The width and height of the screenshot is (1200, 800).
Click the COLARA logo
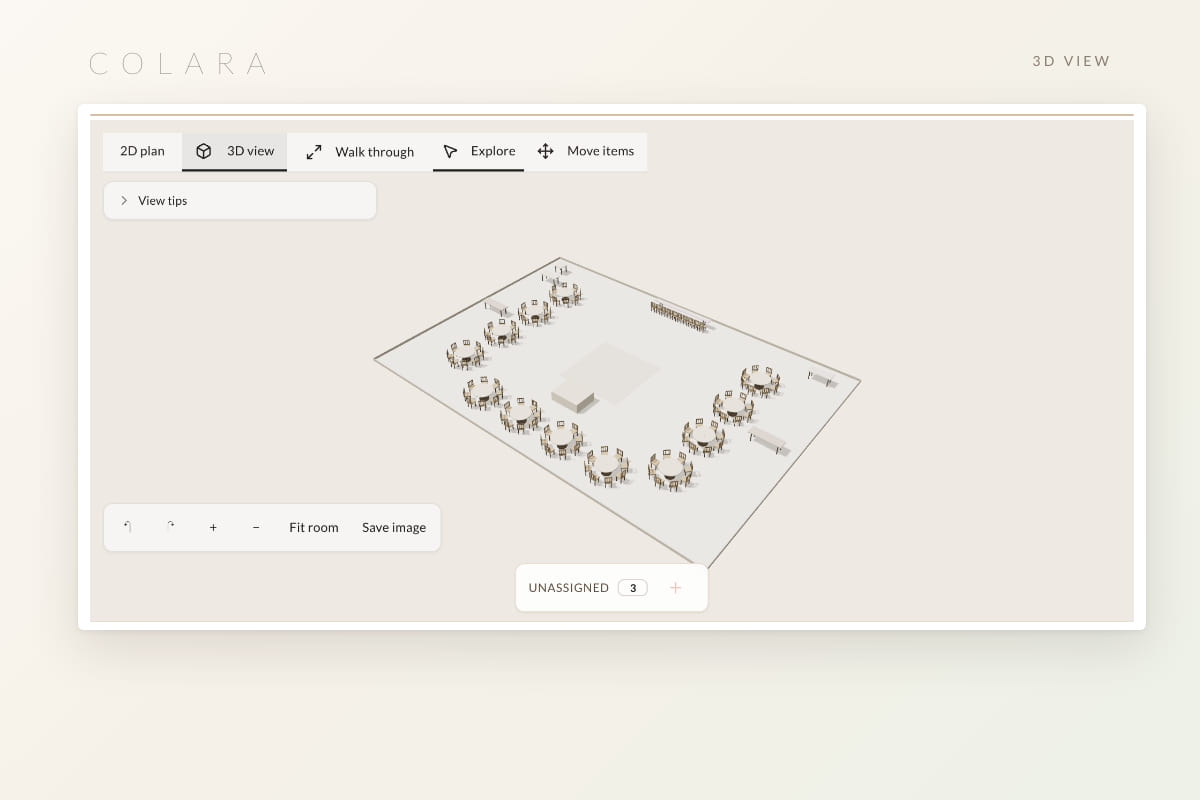pyautogui.click(x=178, y=64)
